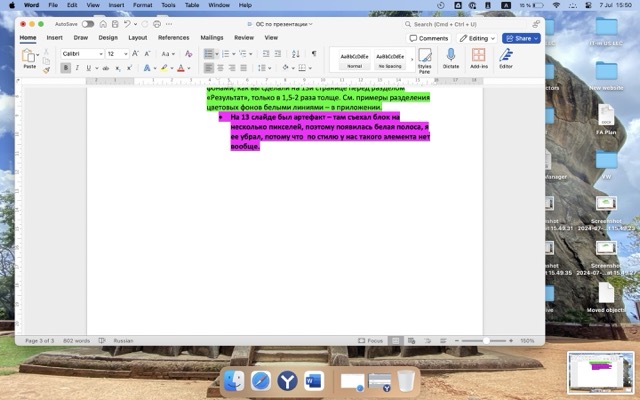Click the Format Painter brush icon
This screenshot has height=400, width=640.
[46, 69]
